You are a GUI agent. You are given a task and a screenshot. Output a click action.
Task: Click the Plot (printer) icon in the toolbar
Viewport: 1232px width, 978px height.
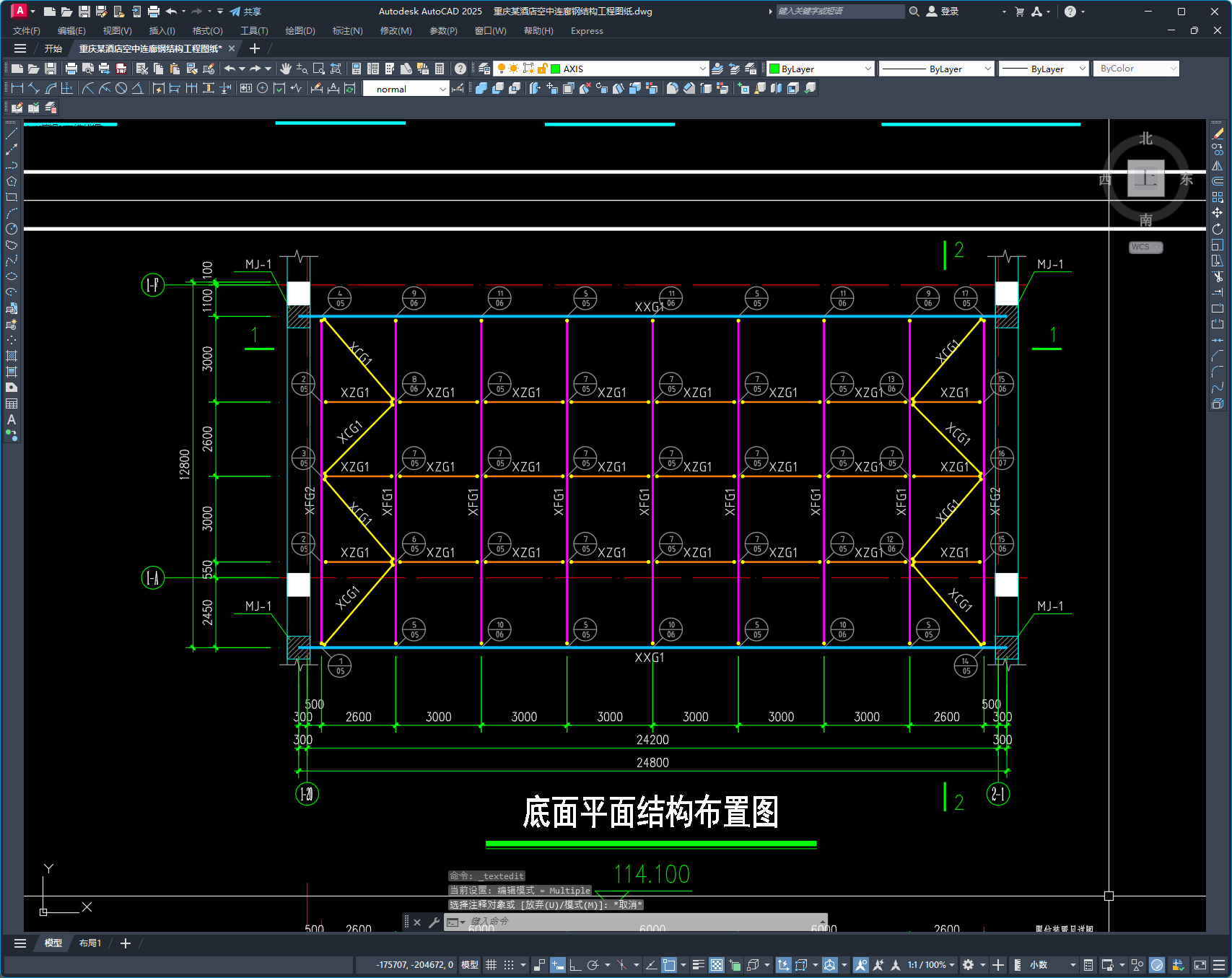[x=71, y=69]
